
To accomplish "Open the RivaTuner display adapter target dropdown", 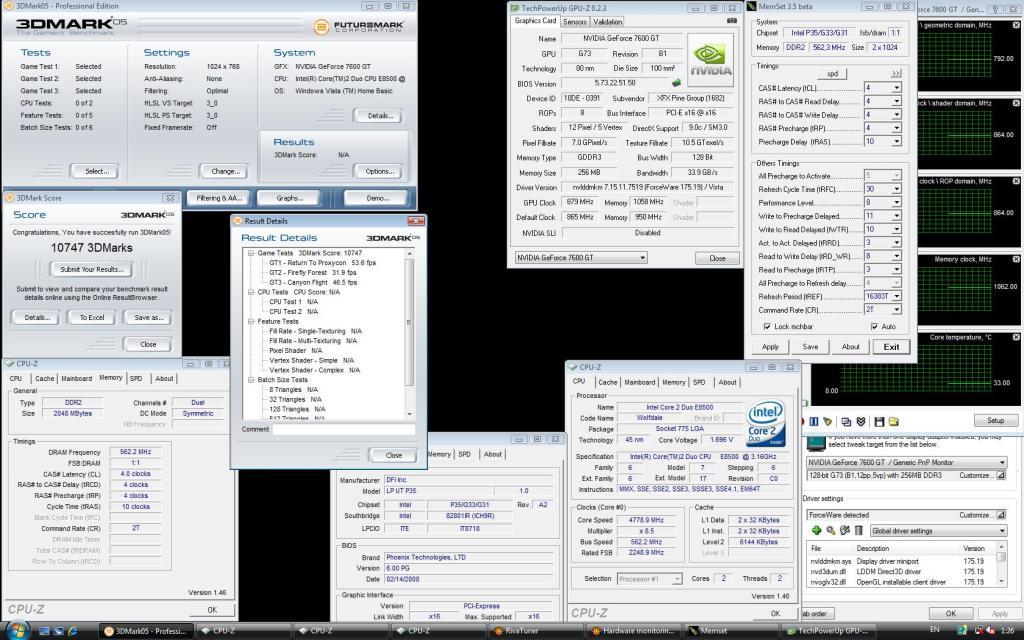I will (906, 462).
